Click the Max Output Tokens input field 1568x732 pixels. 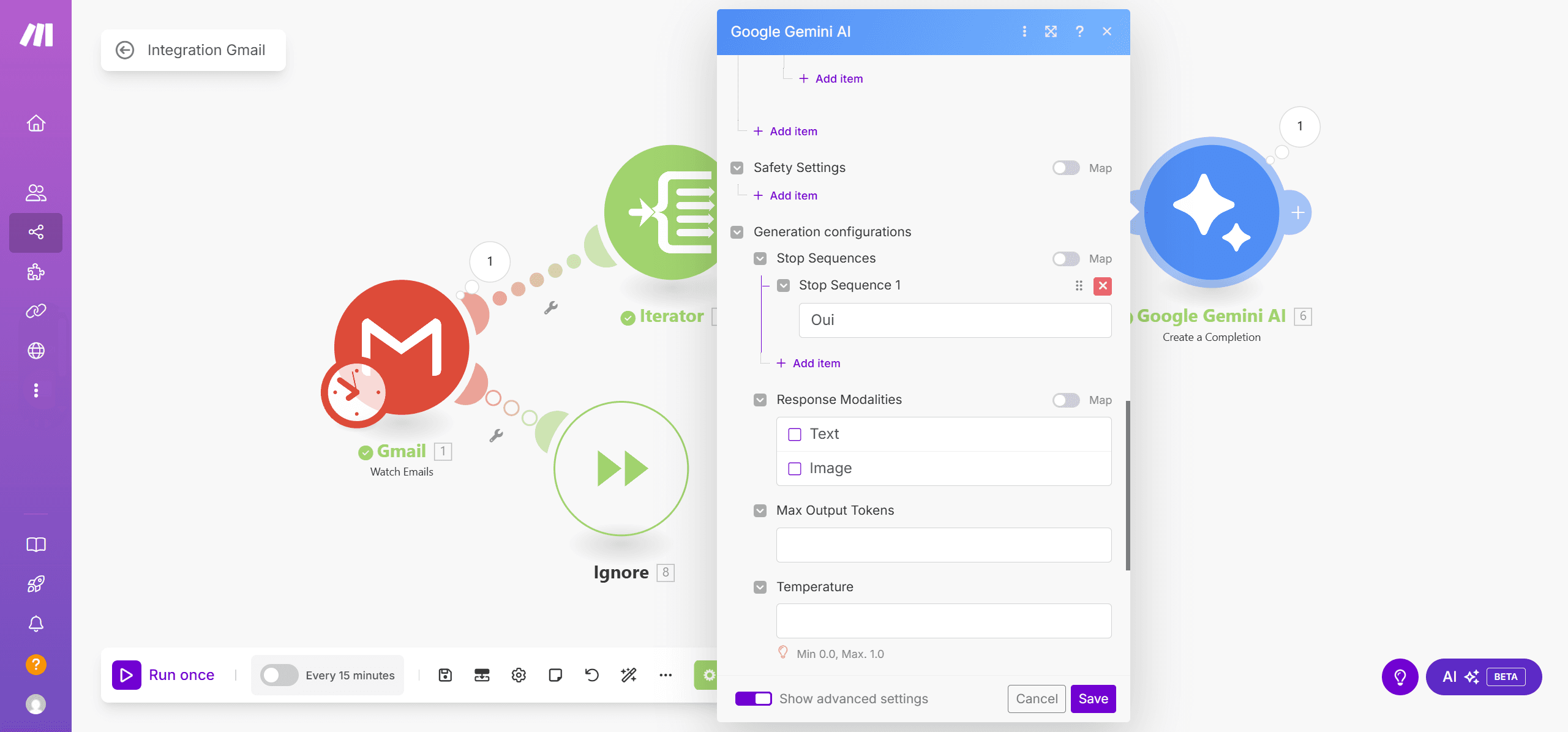pyautogui.click(x=943, y=545)
